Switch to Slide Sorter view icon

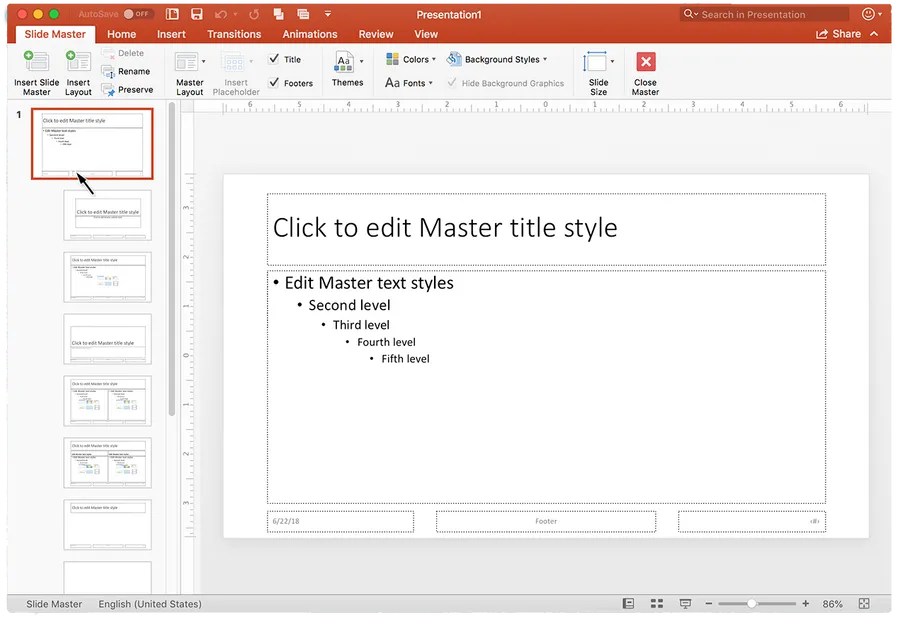[657, 603]
